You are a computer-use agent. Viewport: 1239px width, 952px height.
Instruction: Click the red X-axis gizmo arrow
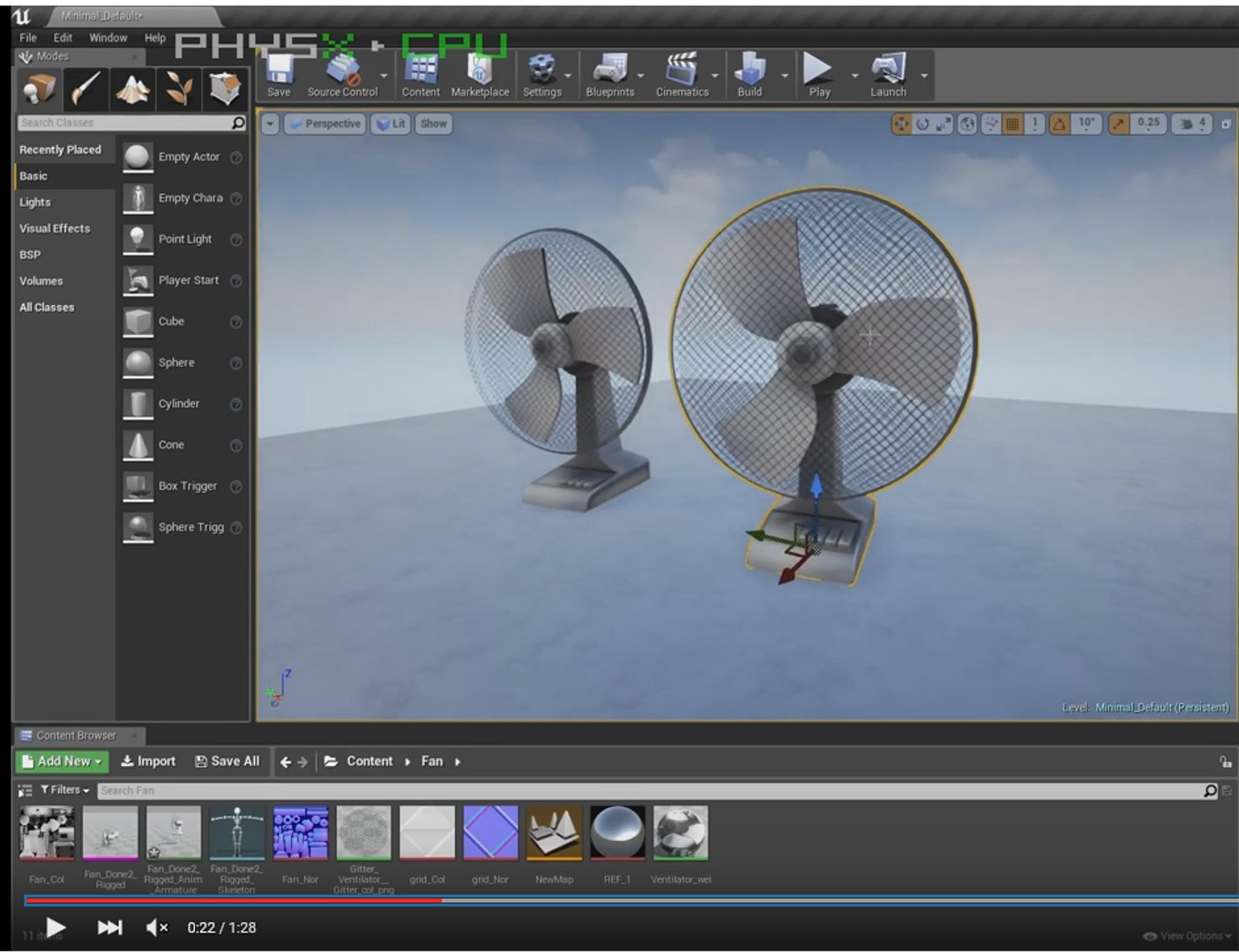point(787,576)
